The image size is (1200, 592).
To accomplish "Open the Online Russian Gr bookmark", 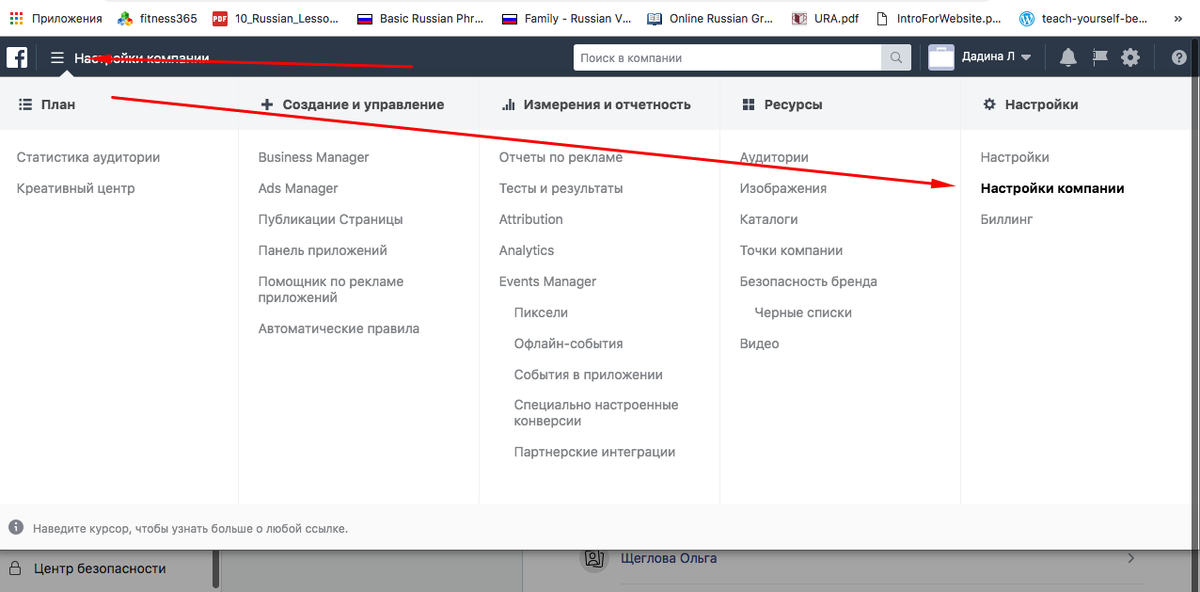I will 711,18.
